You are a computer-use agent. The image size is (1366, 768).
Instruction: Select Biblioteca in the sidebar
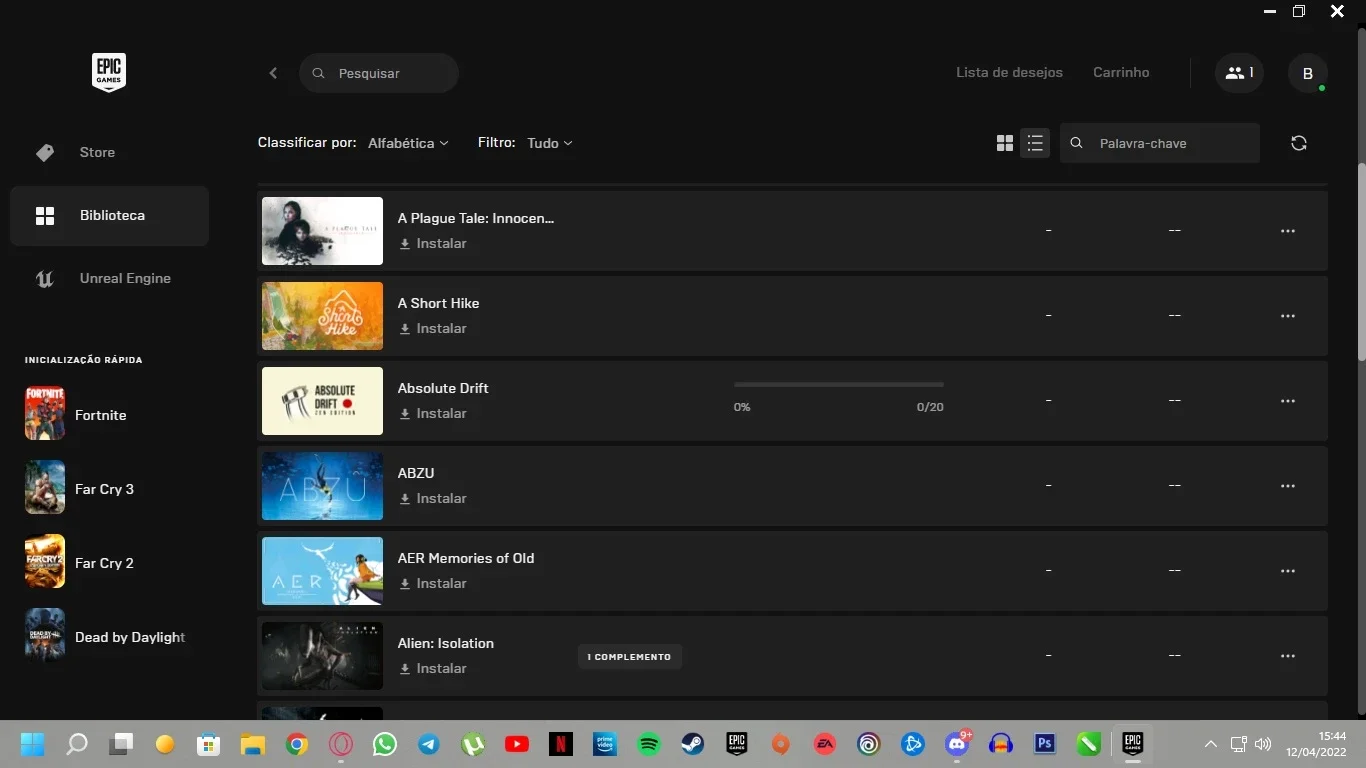pos(109,215)
